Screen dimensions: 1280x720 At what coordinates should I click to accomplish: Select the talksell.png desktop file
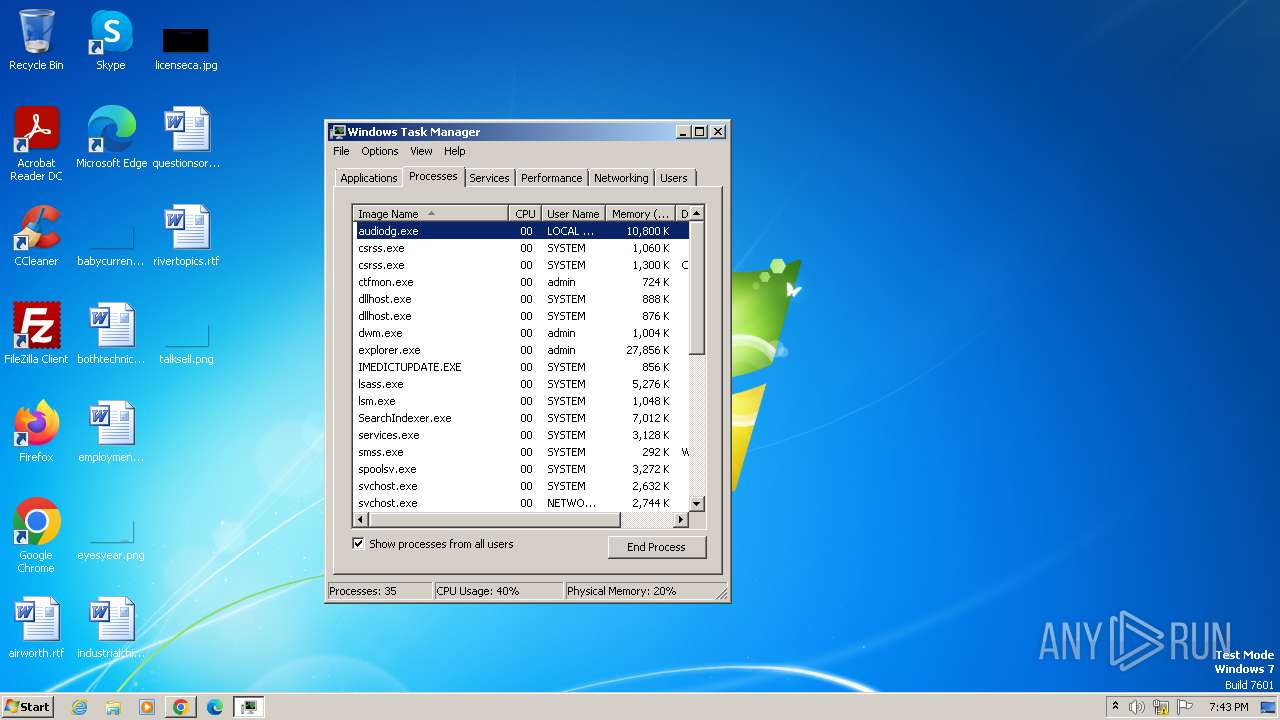tap(186, 345)
